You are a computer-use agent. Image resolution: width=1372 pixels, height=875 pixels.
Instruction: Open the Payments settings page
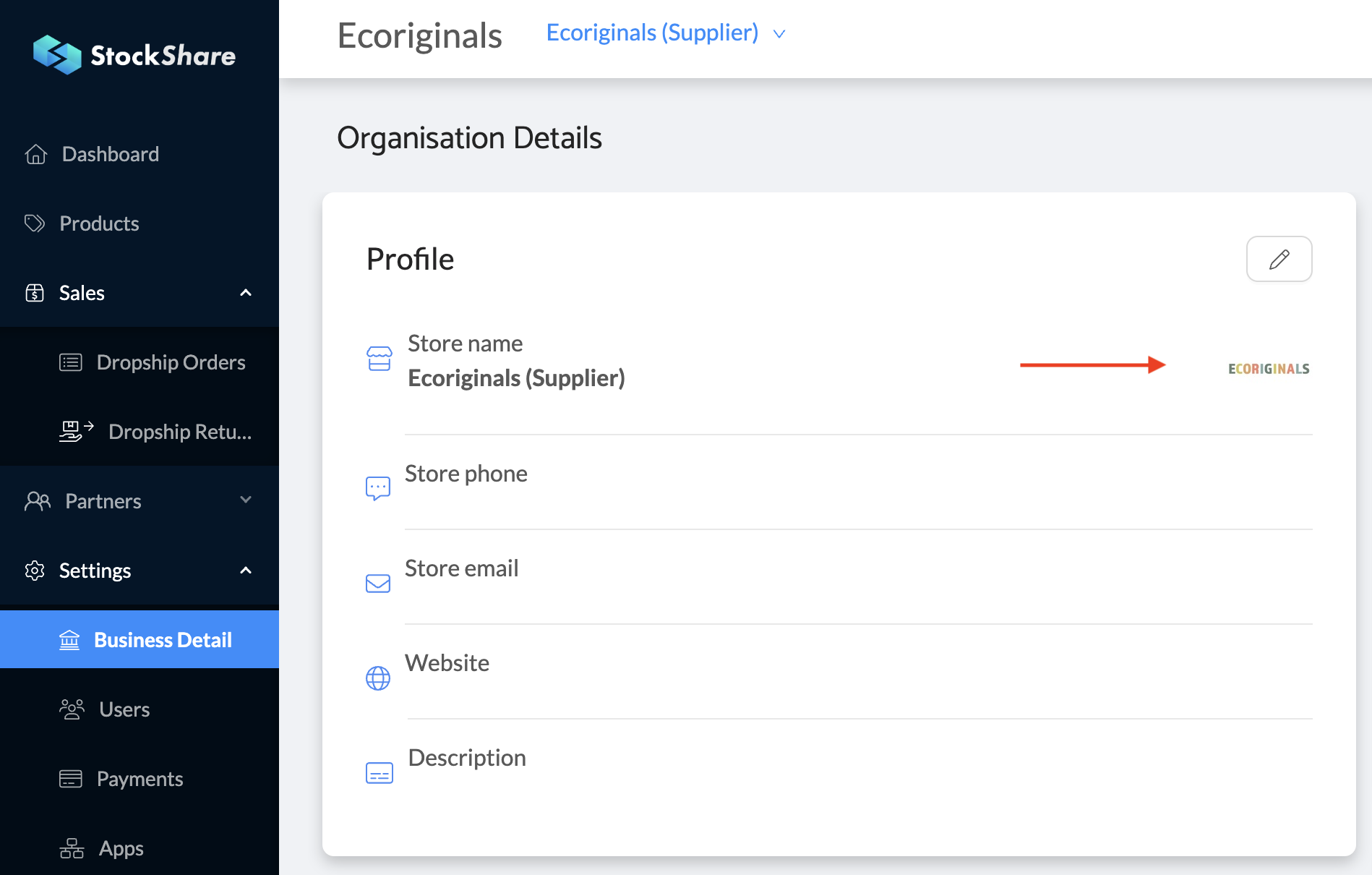pyautogui.click(x=140, y=779)
